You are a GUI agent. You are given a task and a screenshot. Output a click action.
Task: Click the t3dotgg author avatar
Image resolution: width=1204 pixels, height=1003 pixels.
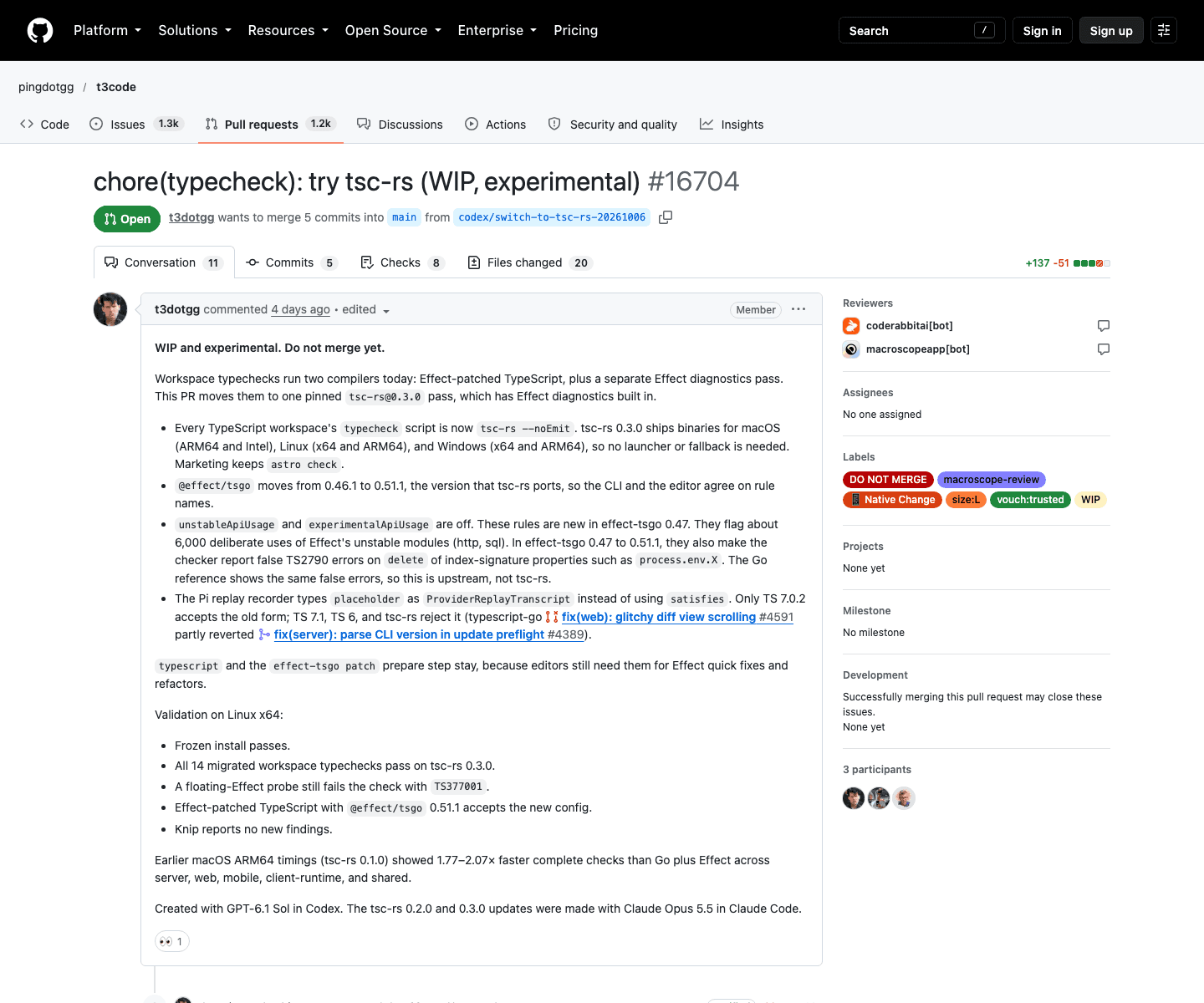point(110,309)
